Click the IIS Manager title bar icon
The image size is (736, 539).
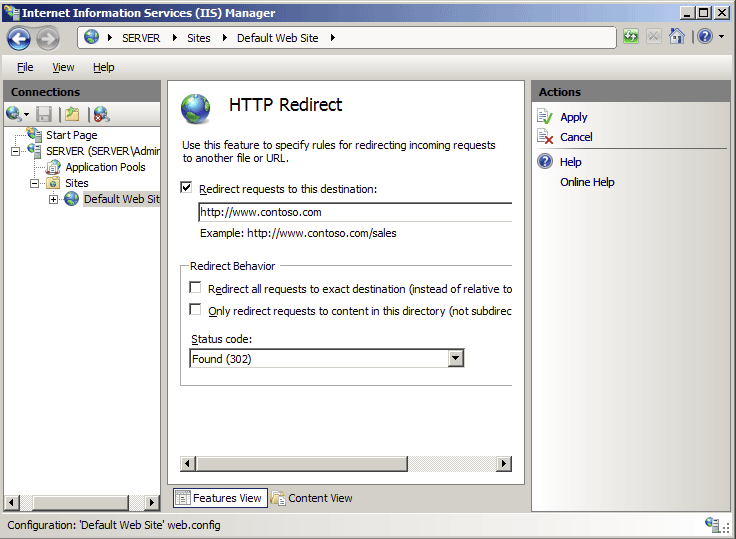point(12,12)
